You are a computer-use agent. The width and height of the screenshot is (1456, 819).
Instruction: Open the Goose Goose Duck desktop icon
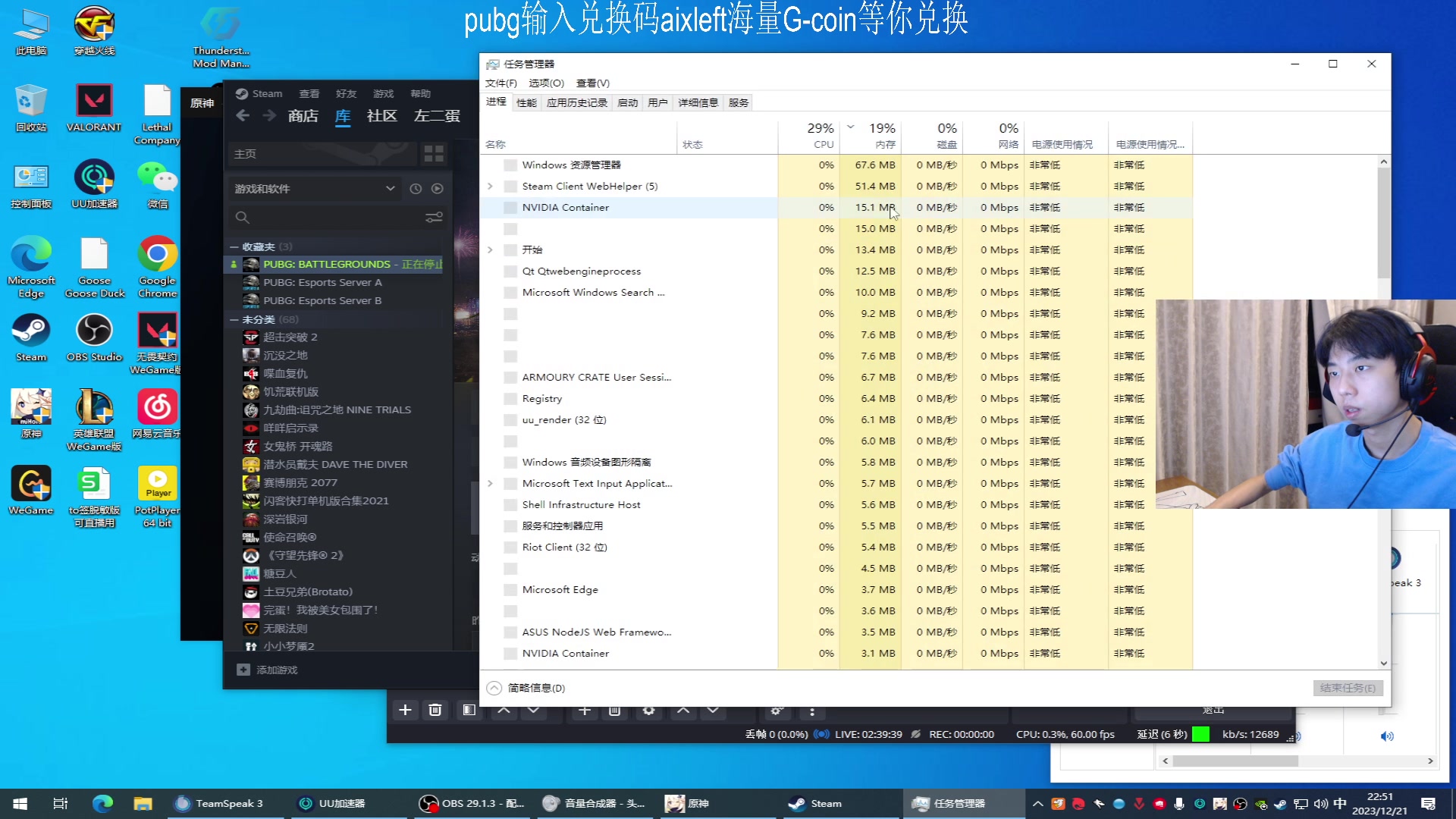94,267
